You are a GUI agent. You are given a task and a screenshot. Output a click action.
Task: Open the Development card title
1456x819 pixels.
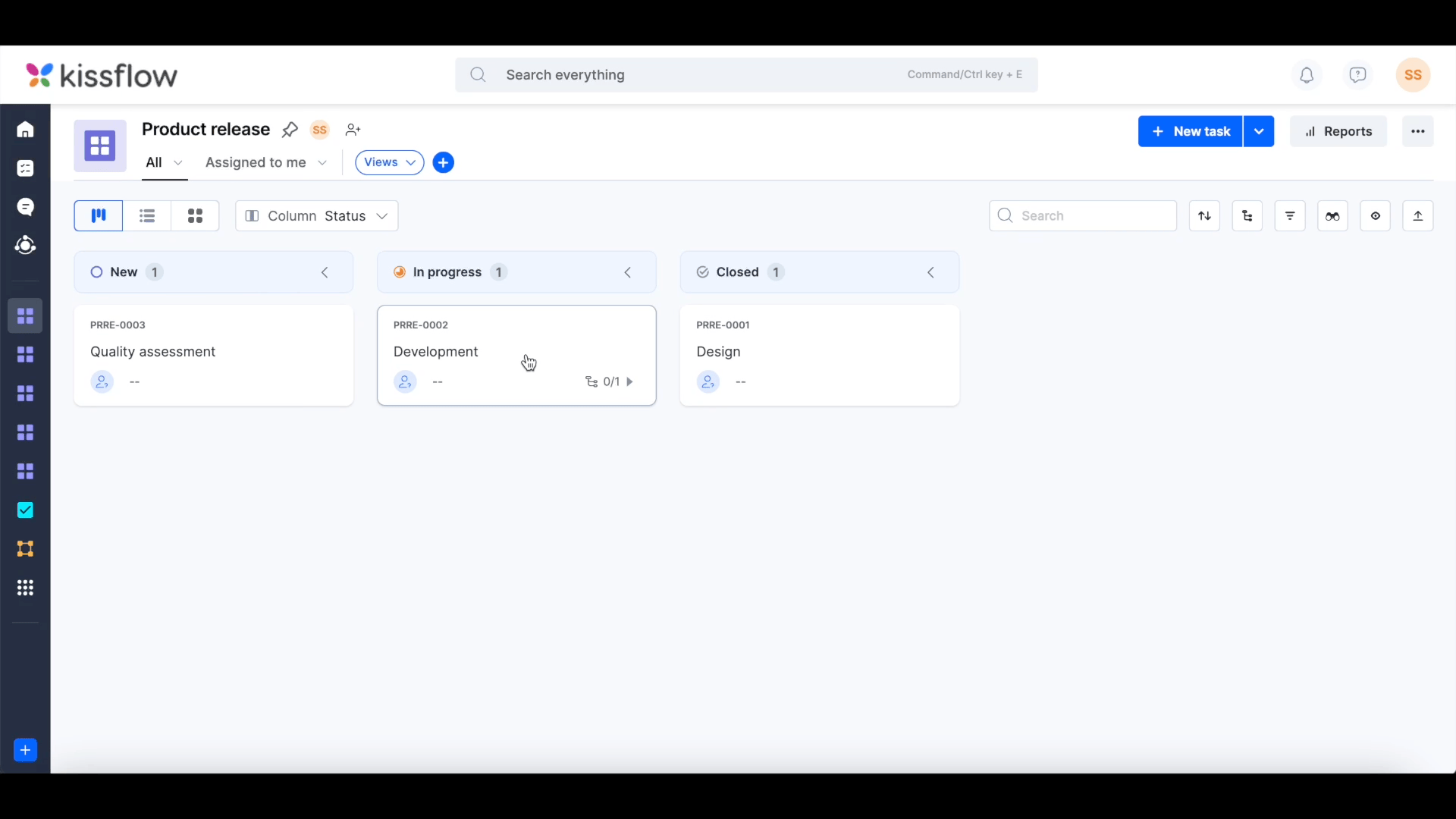pyautogui.click(x=435, y=352)
